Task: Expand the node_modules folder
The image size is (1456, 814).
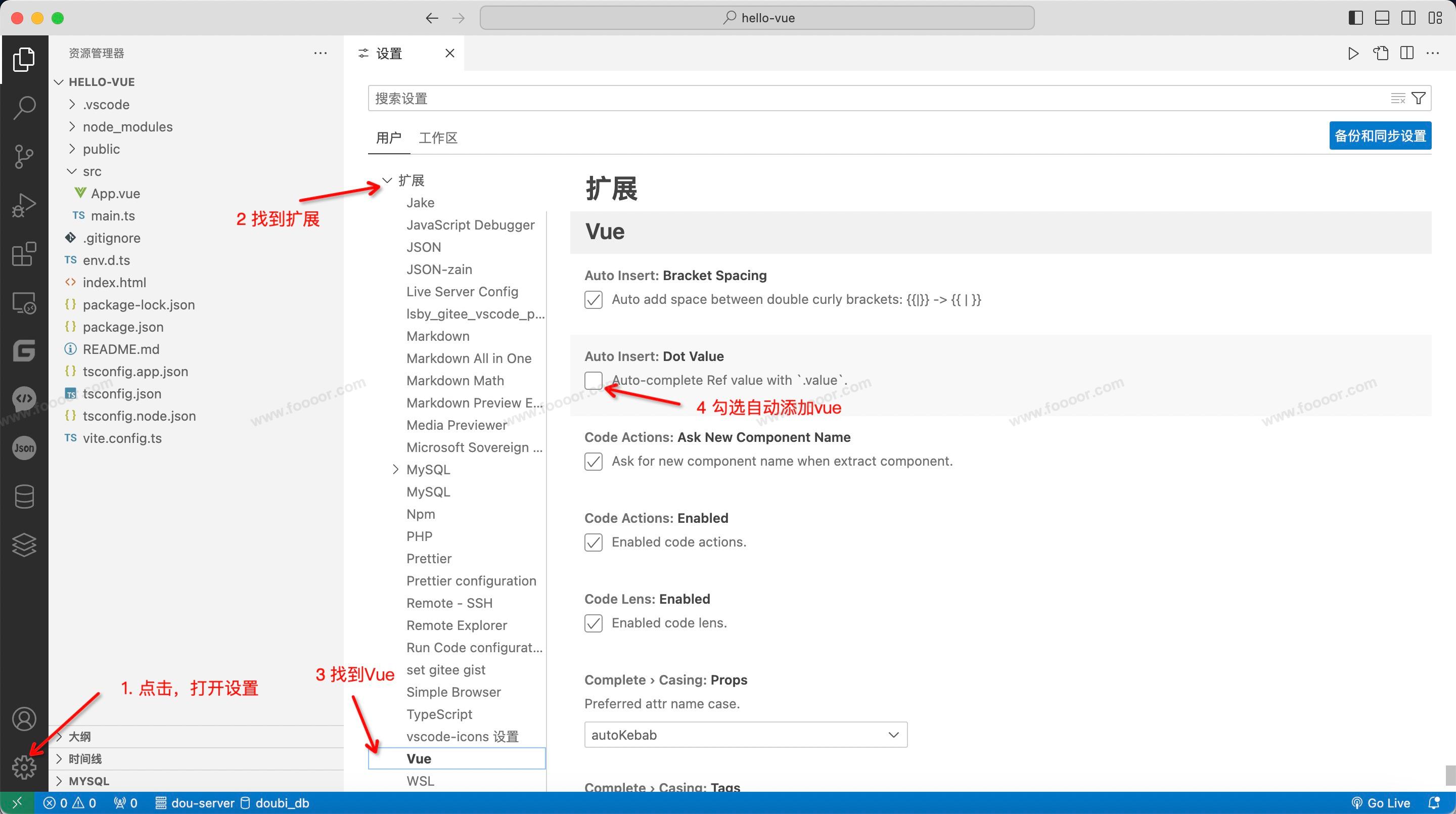Action: (127, 126)
